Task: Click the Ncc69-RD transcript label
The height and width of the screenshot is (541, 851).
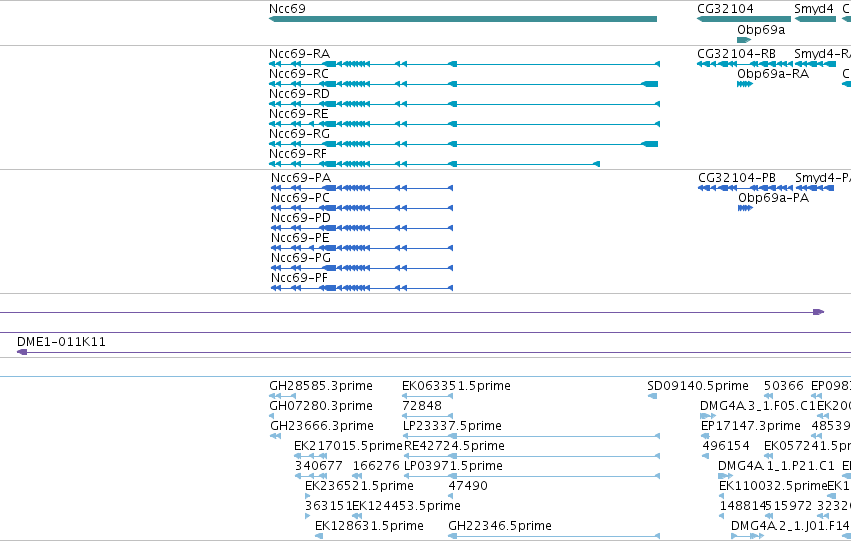Action: [300, 94]
